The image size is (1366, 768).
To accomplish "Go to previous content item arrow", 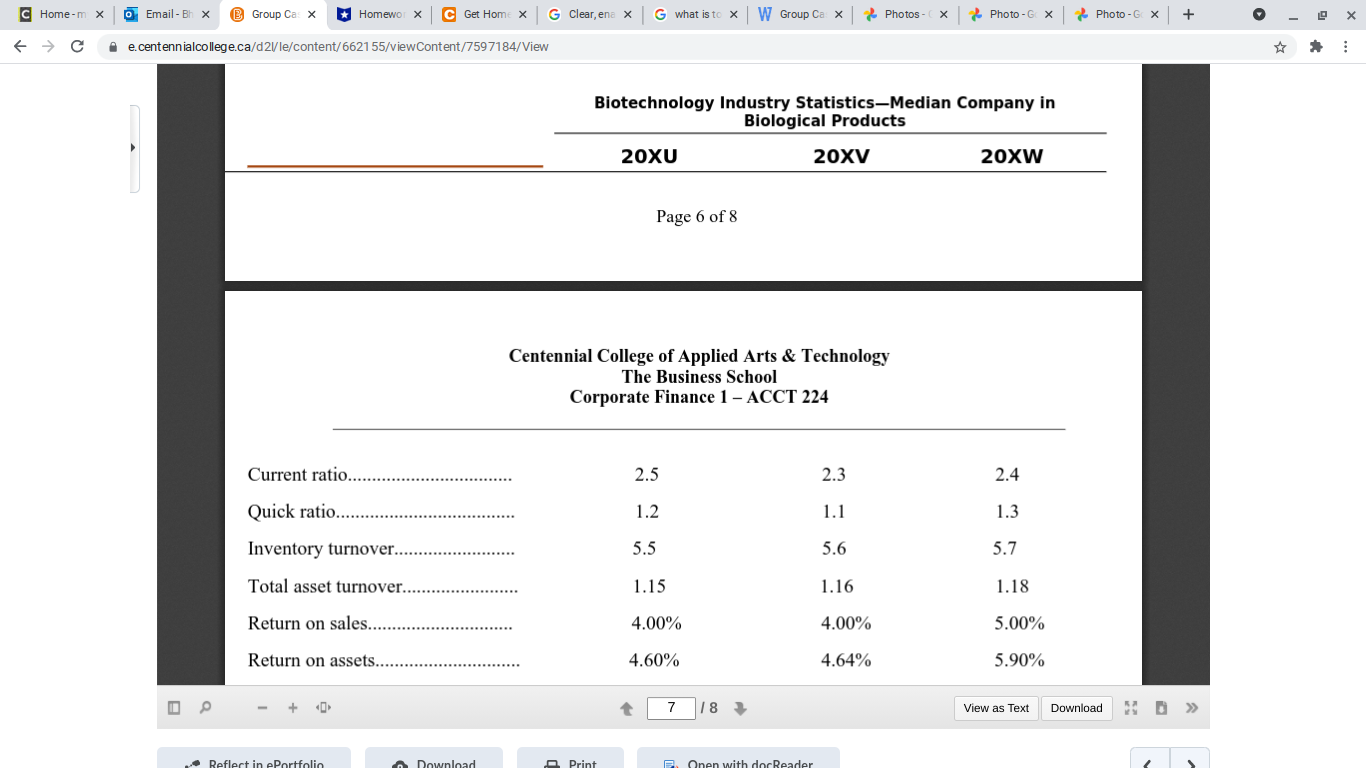I will click(1150, 758).
